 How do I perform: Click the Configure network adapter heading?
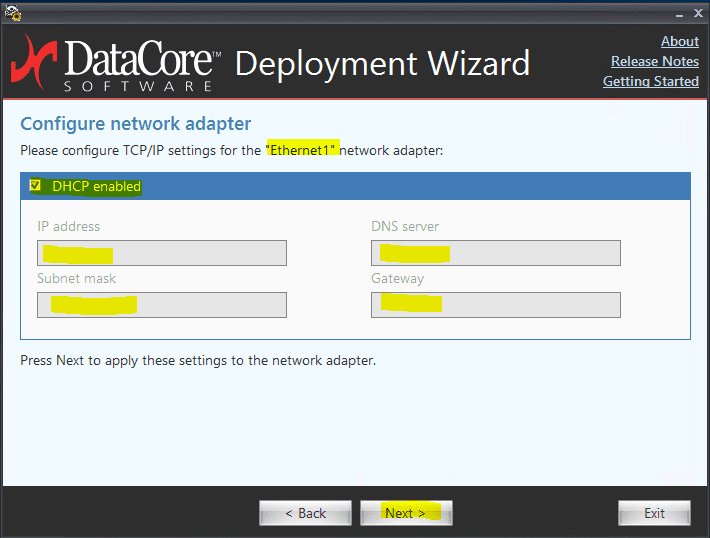[135, 124]
